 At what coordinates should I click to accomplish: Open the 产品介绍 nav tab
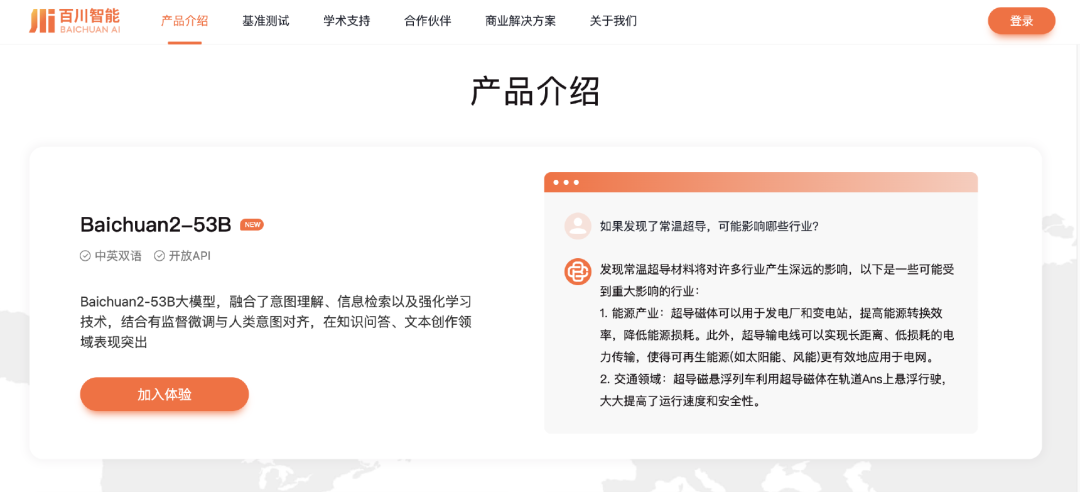(185, 21)
